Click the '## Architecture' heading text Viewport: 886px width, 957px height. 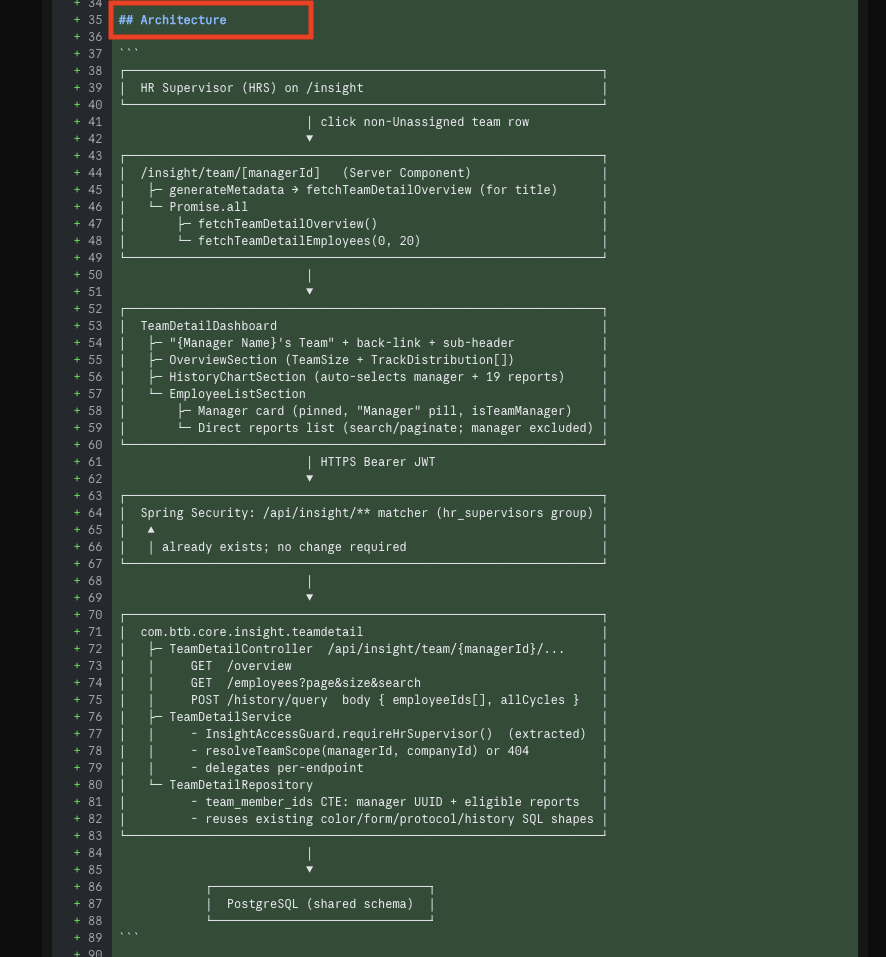click(173, 20)
